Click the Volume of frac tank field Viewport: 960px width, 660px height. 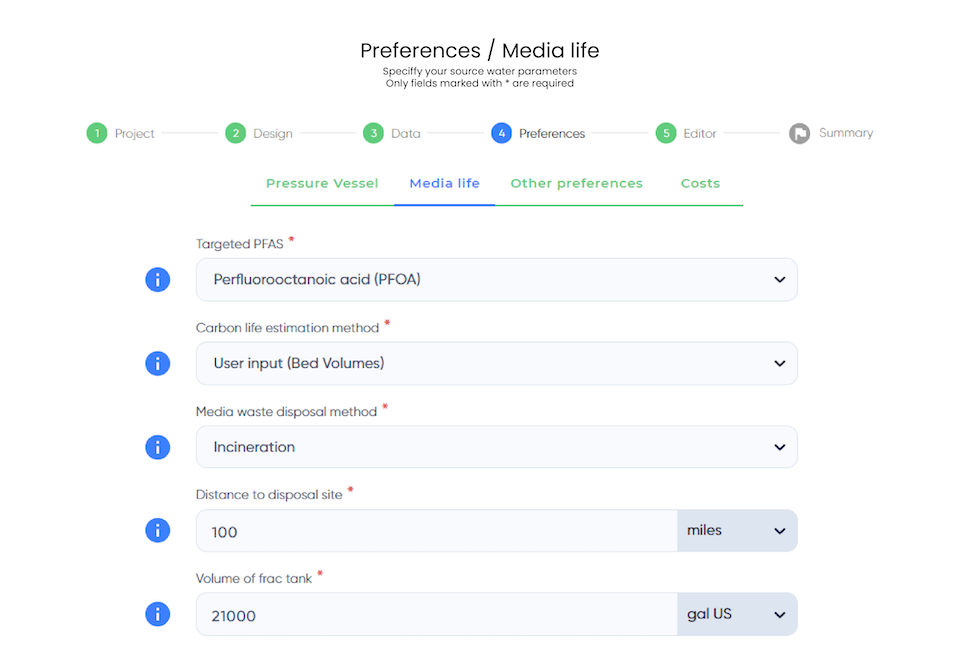click(x=437, y=614)
